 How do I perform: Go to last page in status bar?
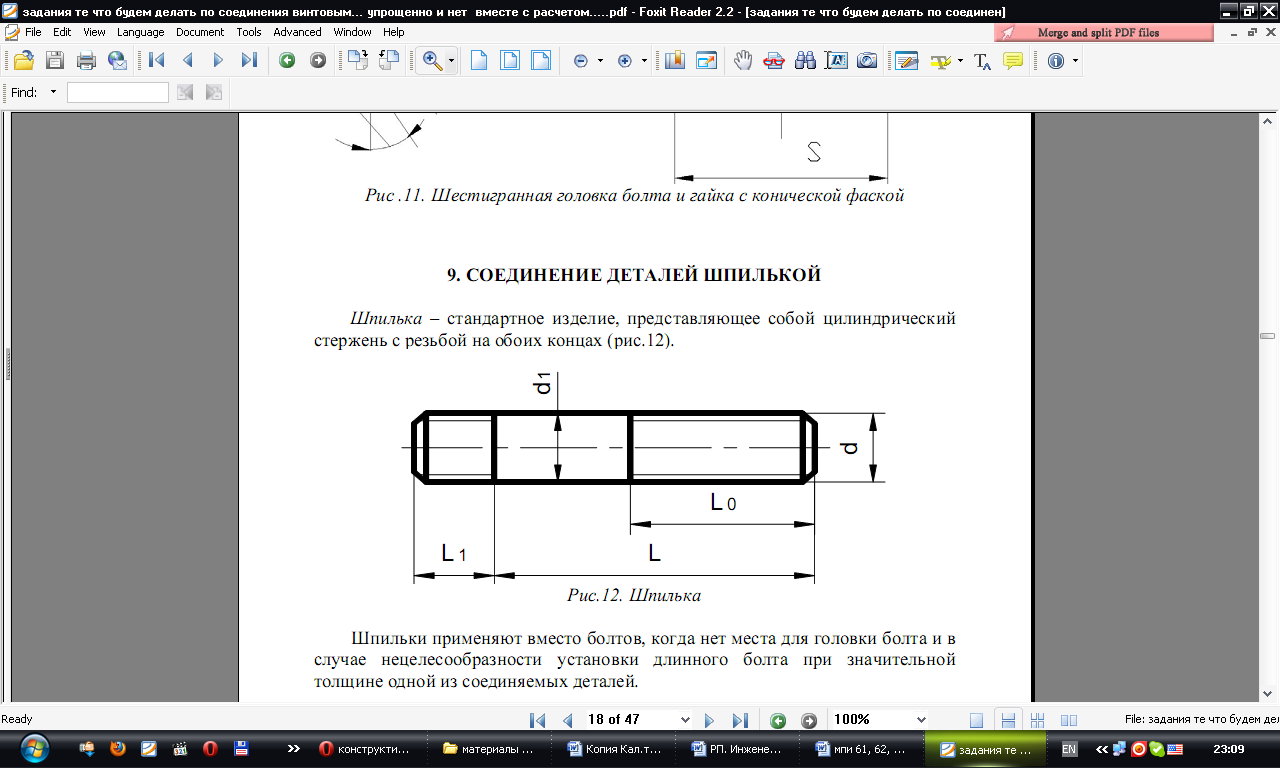740,720
